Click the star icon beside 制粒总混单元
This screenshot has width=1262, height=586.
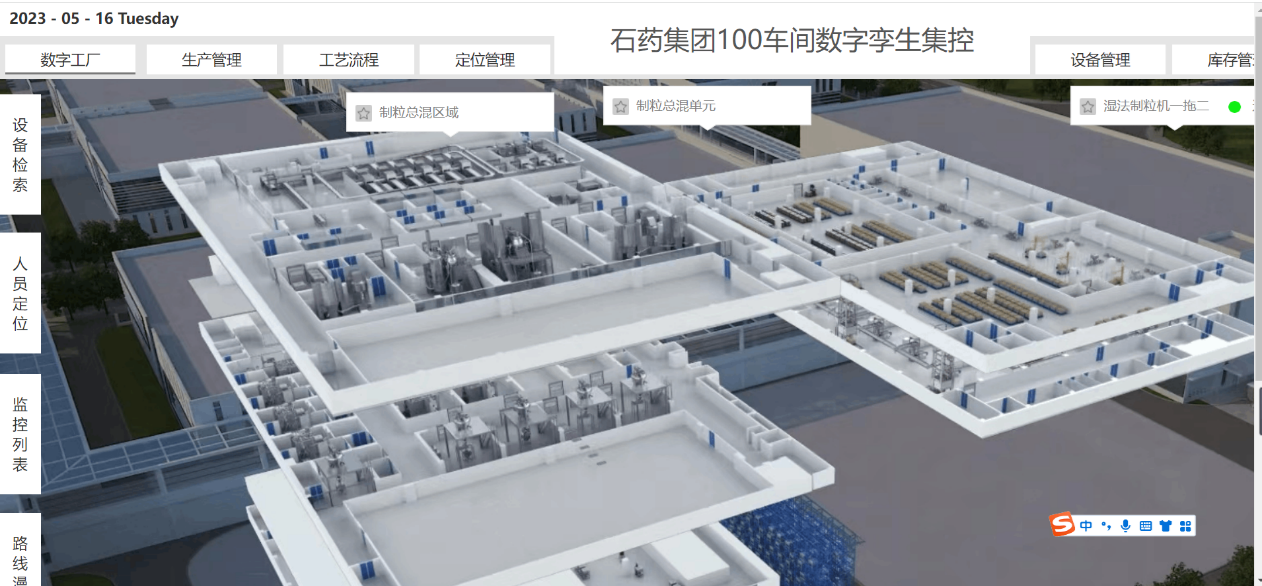coord(621,106)
